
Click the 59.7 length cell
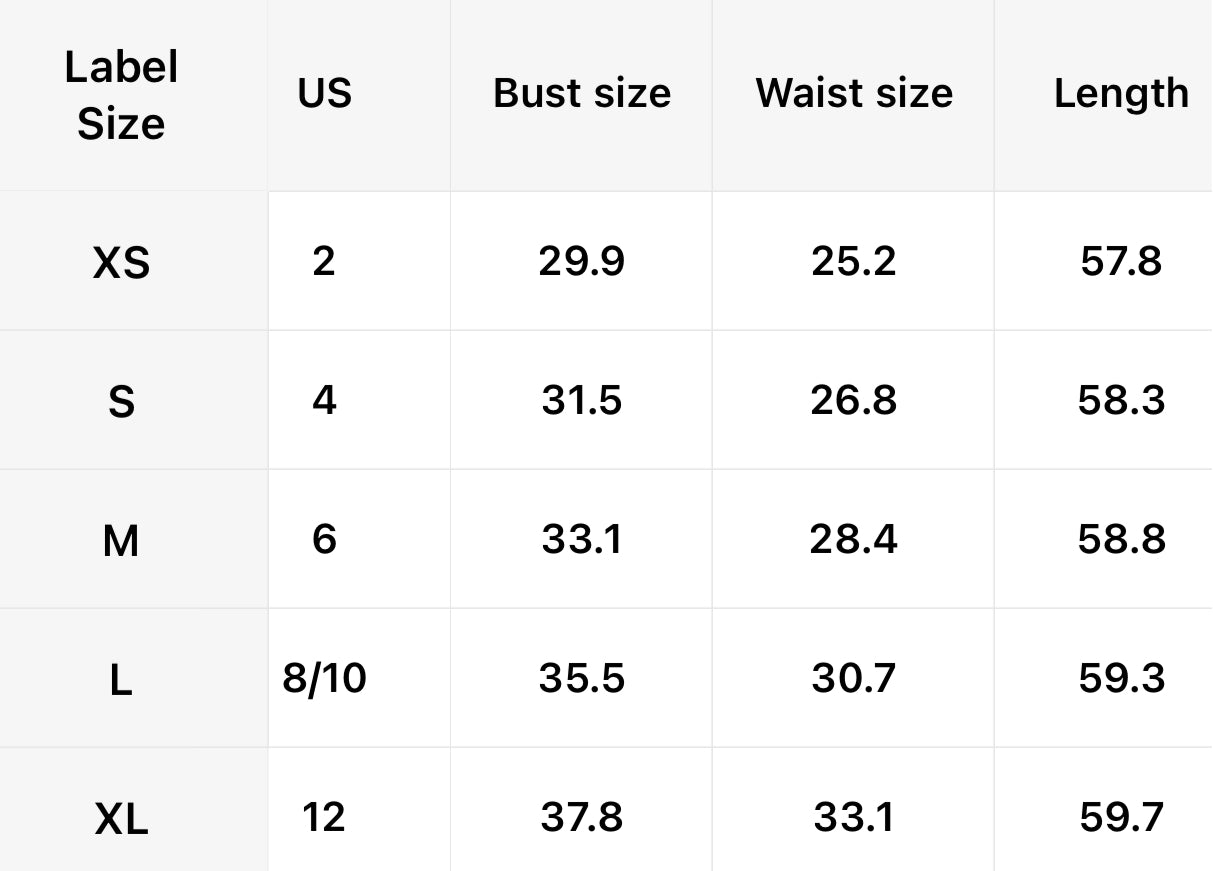(1121, 817)
